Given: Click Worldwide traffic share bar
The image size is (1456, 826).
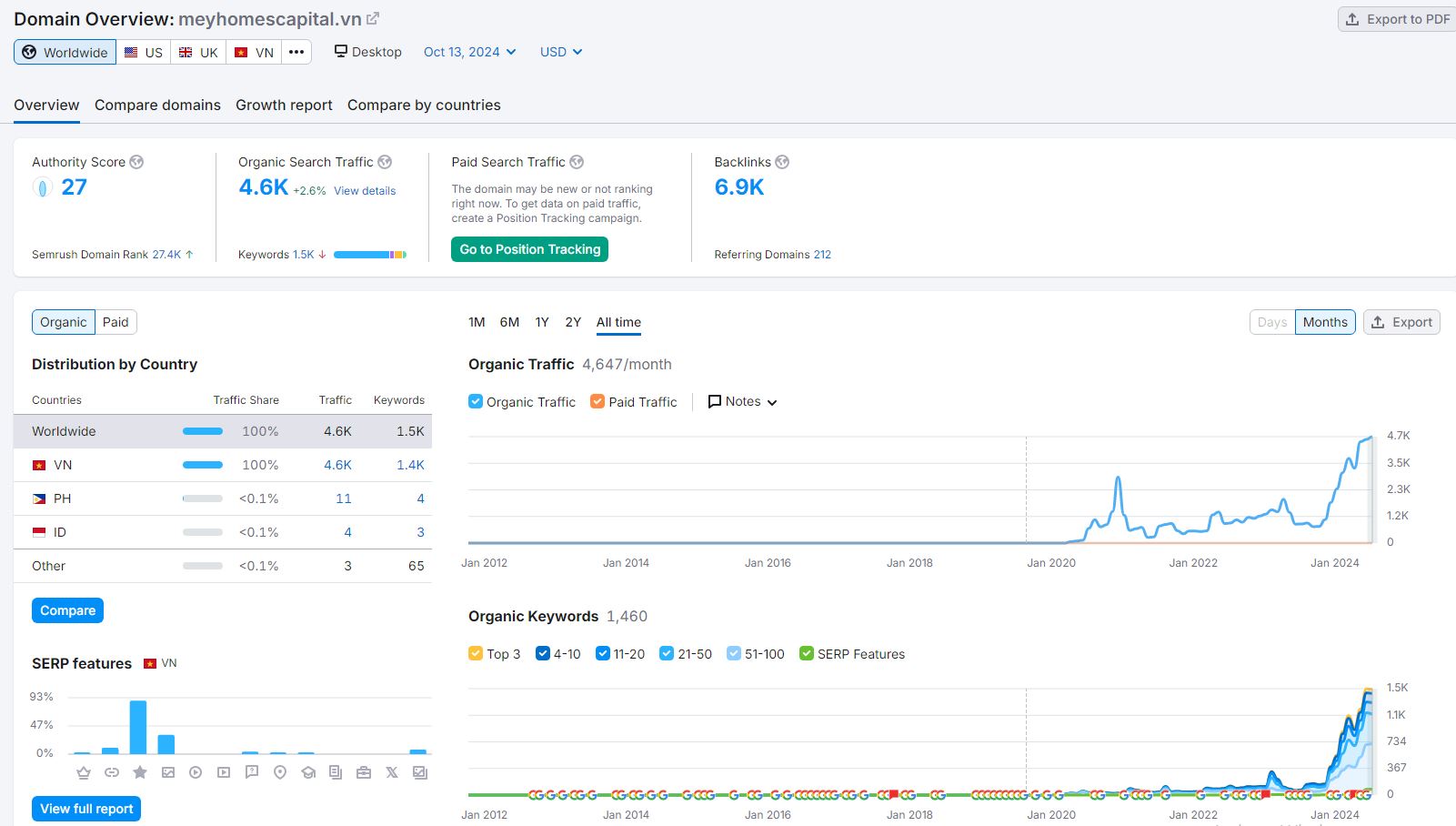Looking at the screenshot, I should pyautogui.click(x=203, y=431).
